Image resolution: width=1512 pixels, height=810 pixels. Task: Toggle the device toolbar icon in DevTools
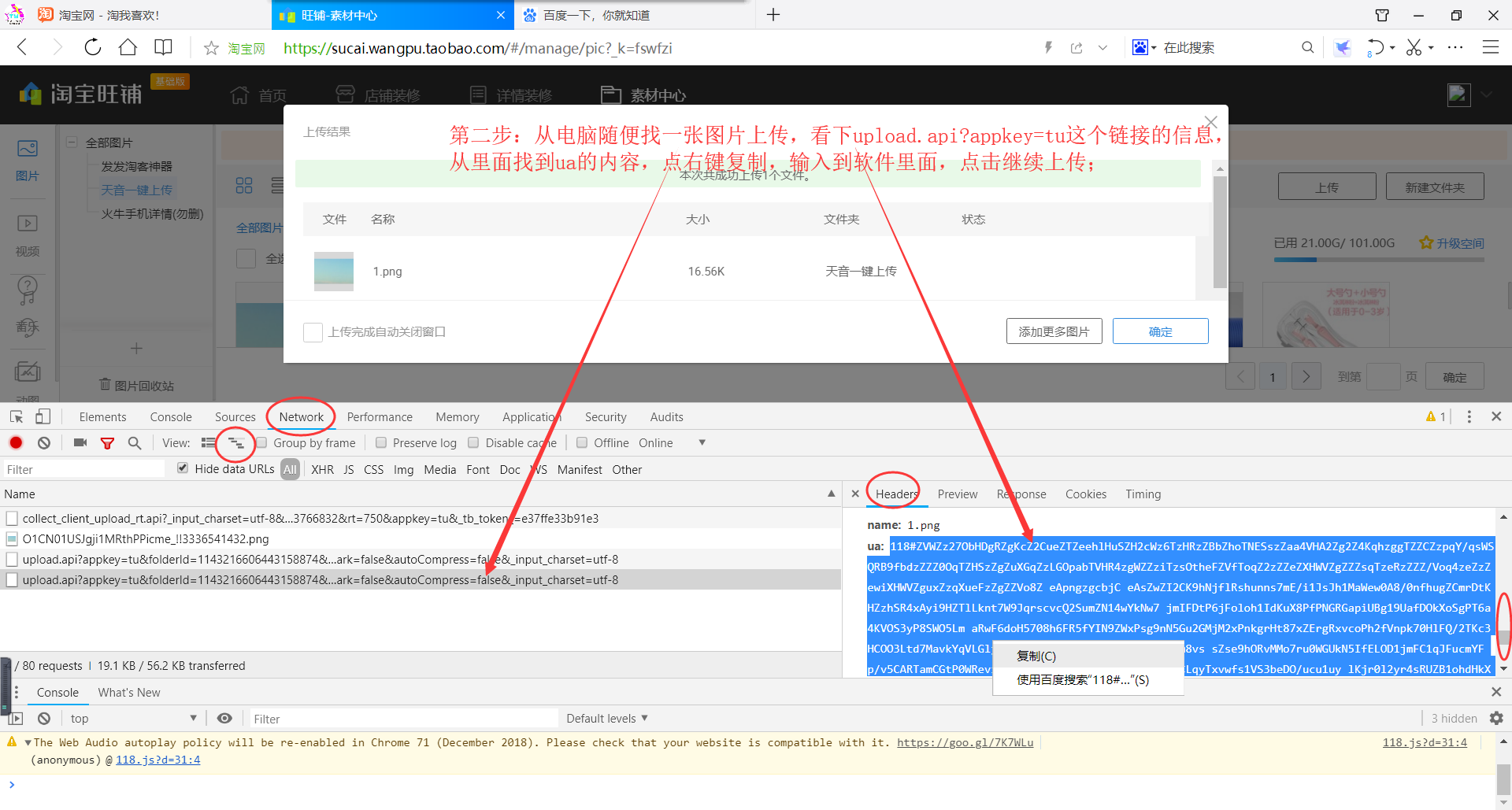[x=43, y=417]
